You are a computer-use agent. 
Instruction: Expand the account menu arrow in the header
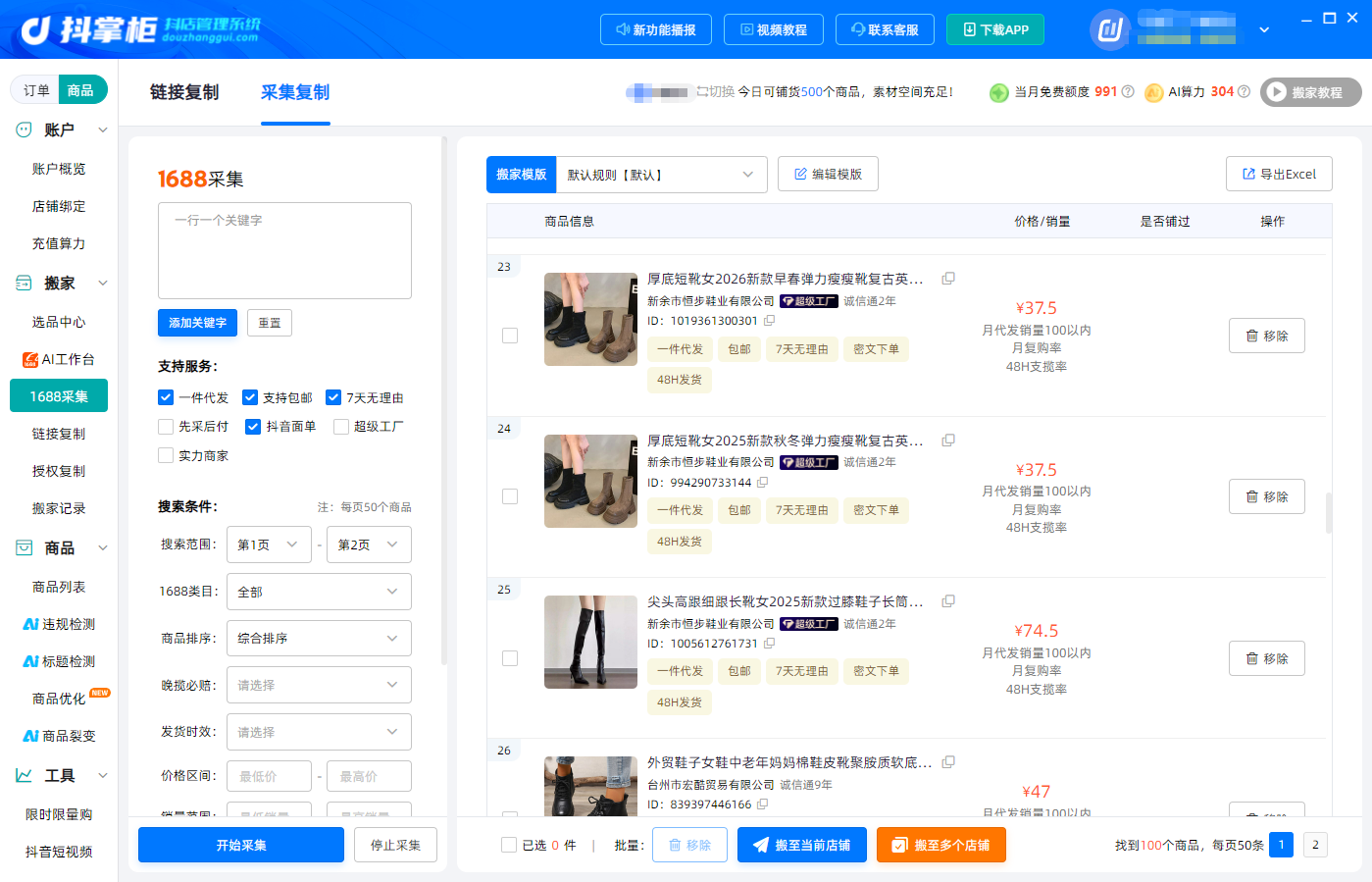click(x=1264, y=29)
